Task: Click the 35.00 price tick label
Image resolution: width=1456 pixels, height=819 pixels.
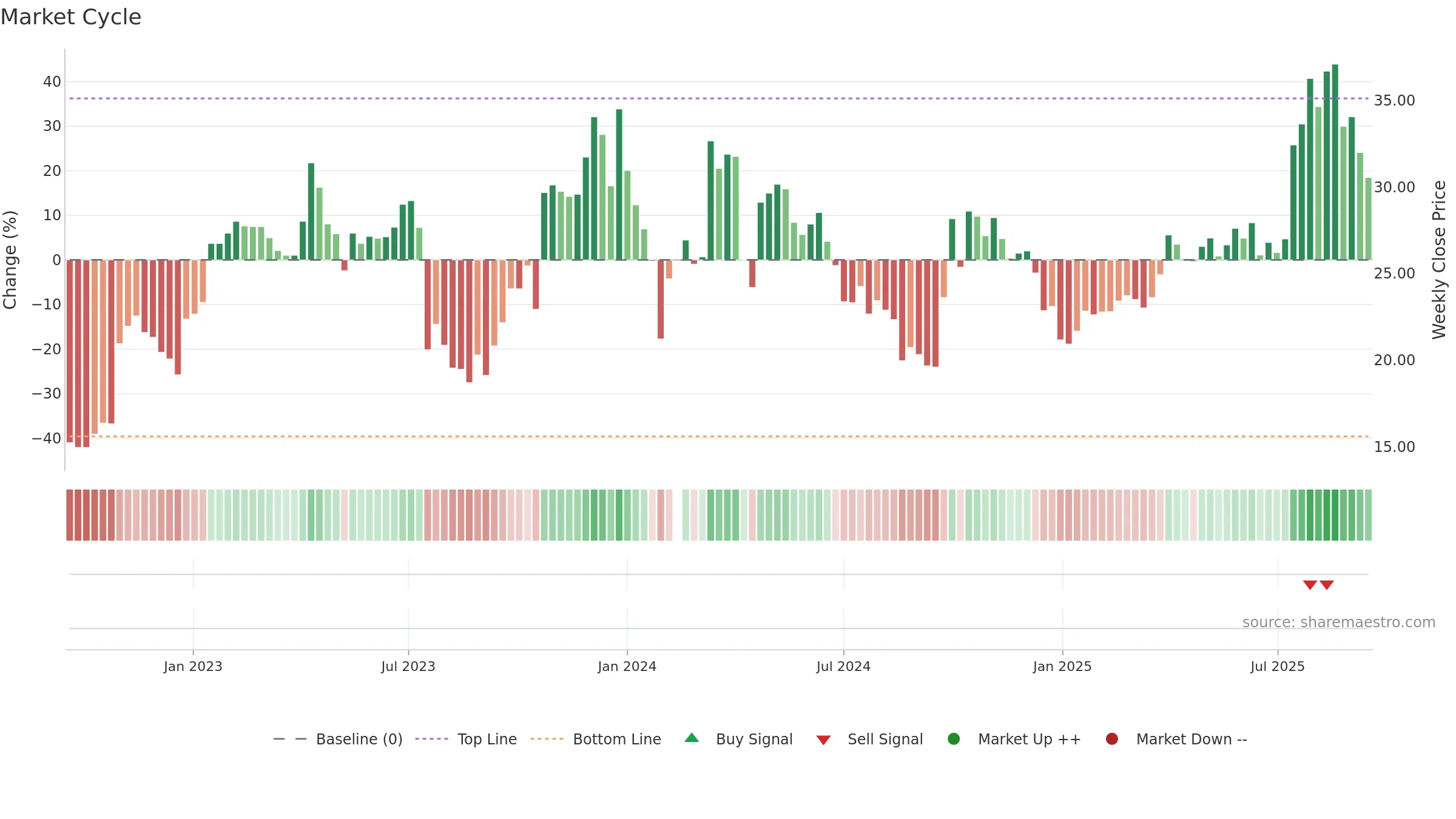Action: pos(1394,101)
